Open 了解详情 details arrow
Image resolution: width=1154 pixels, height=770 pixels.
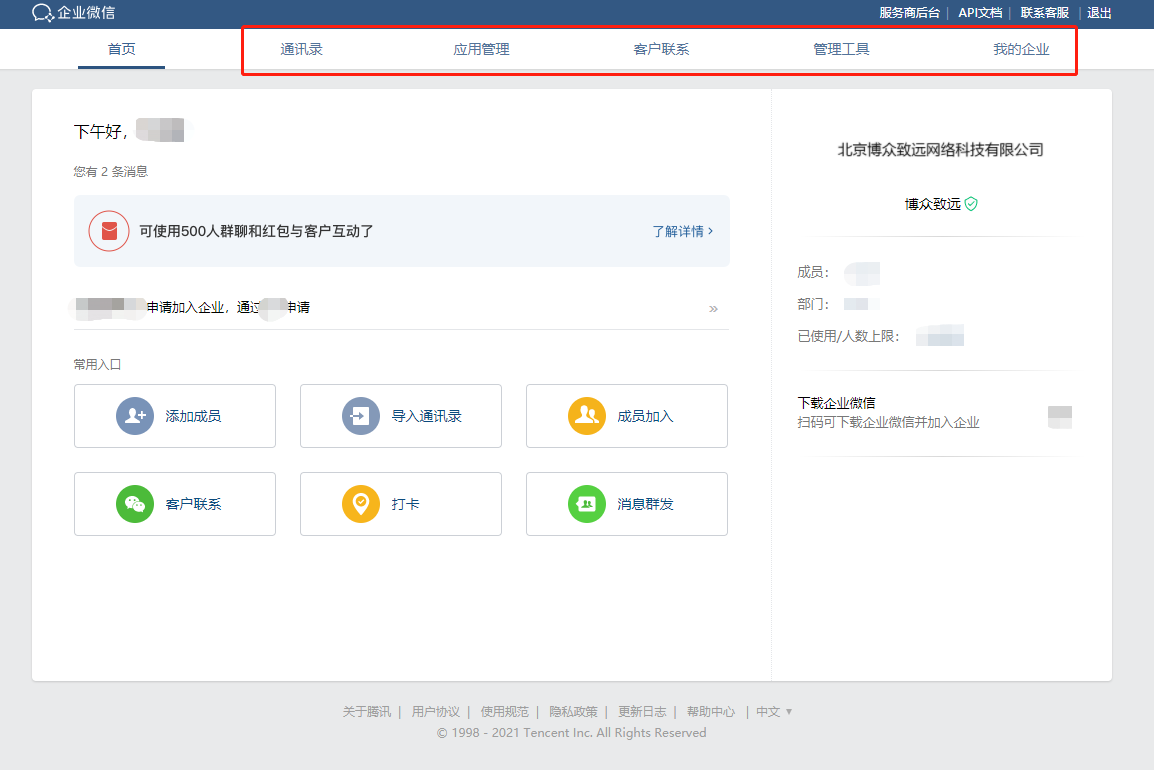point(683,231)
